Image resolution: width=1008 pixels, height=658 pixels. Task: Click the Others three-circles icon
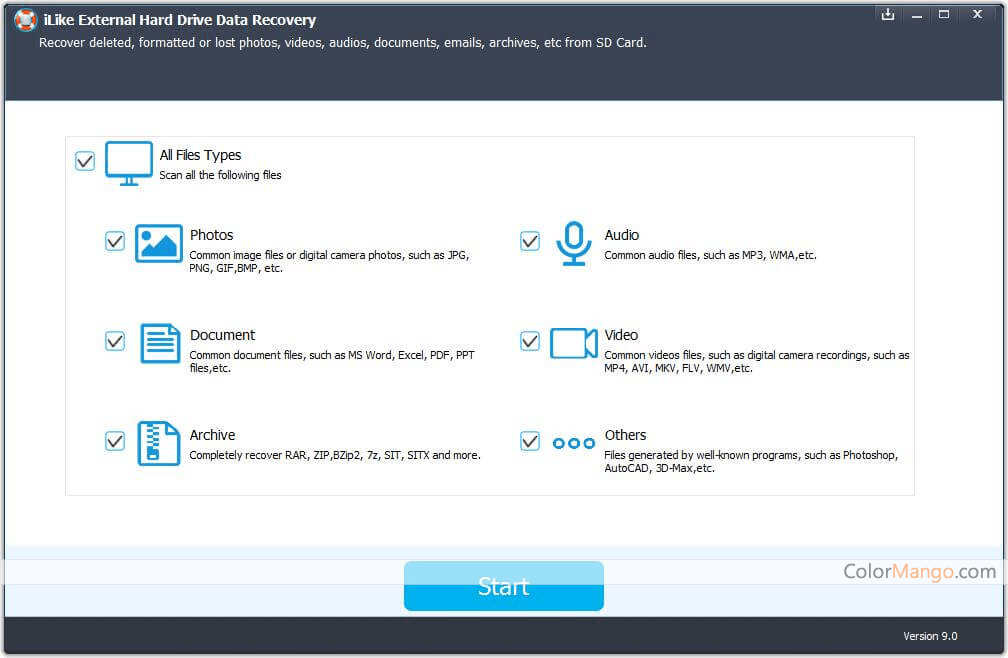(x=573, y=443)
